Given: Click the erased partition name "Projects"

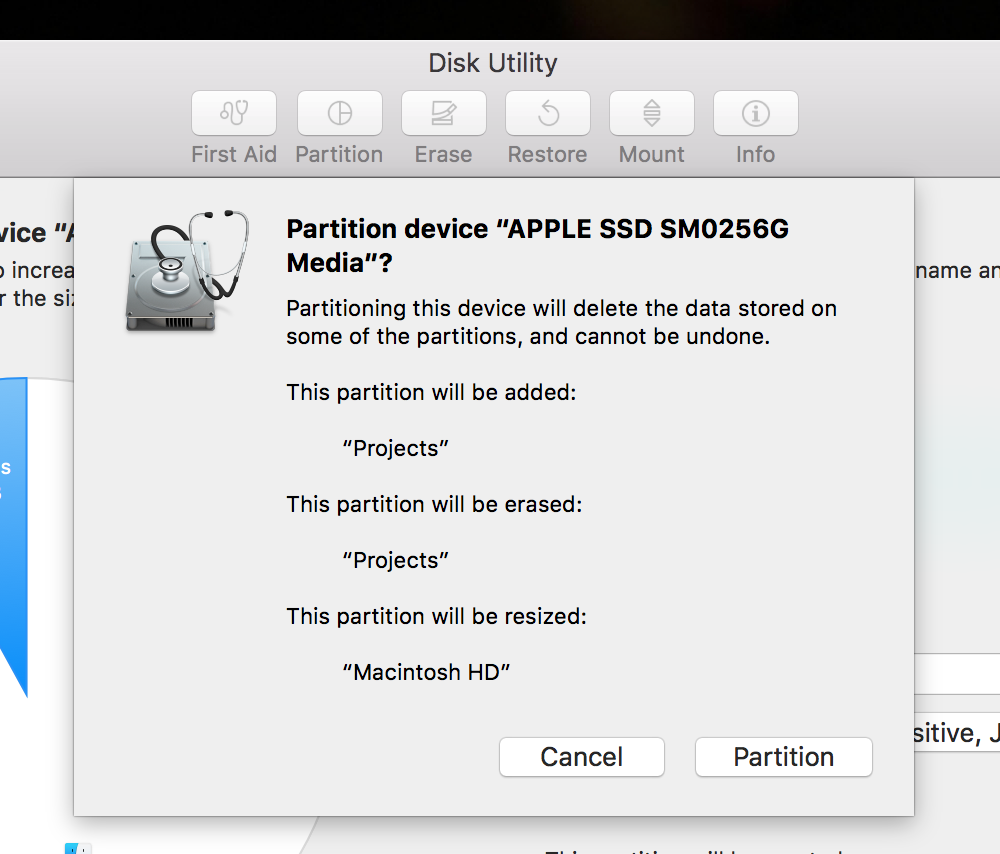Looking at the screenshot, I should coord(395,561).
